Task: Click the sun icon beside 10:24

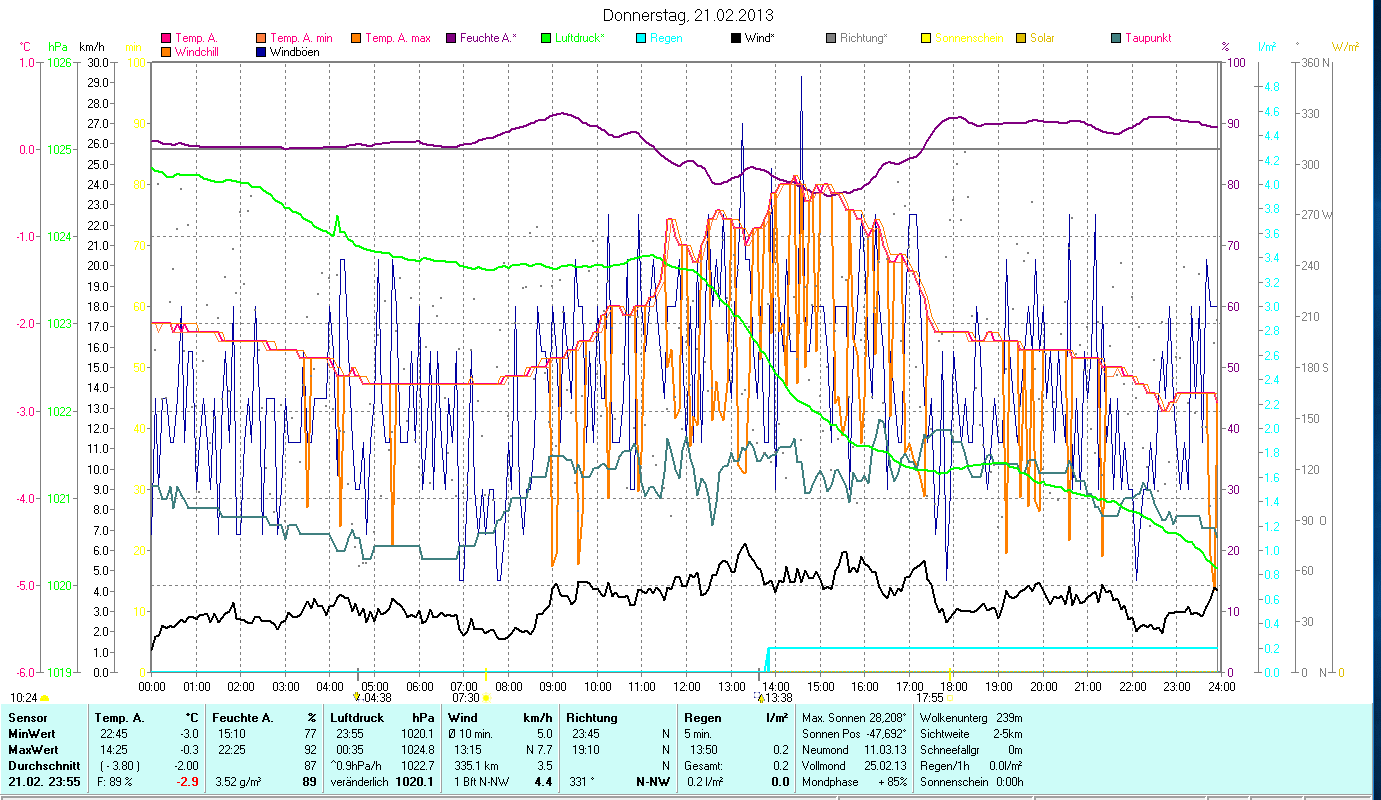Action: 45,698
